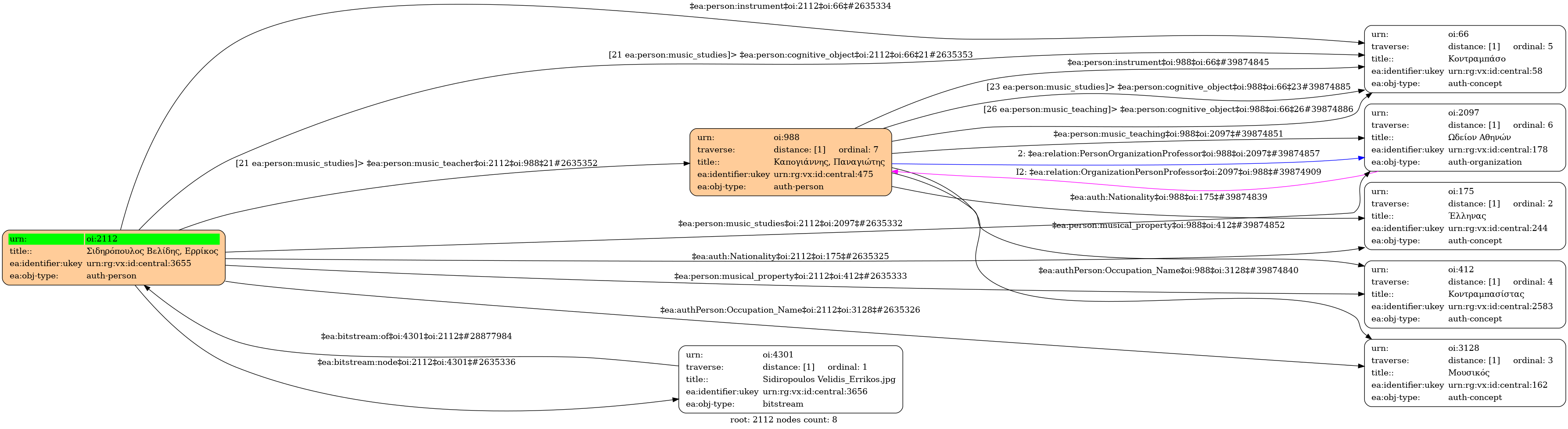Image resolution: width=1568 pixels, height=429 pixels.
Task: Select the Κοντραμπάσο concept node
Action: [x=1464, y=59]
